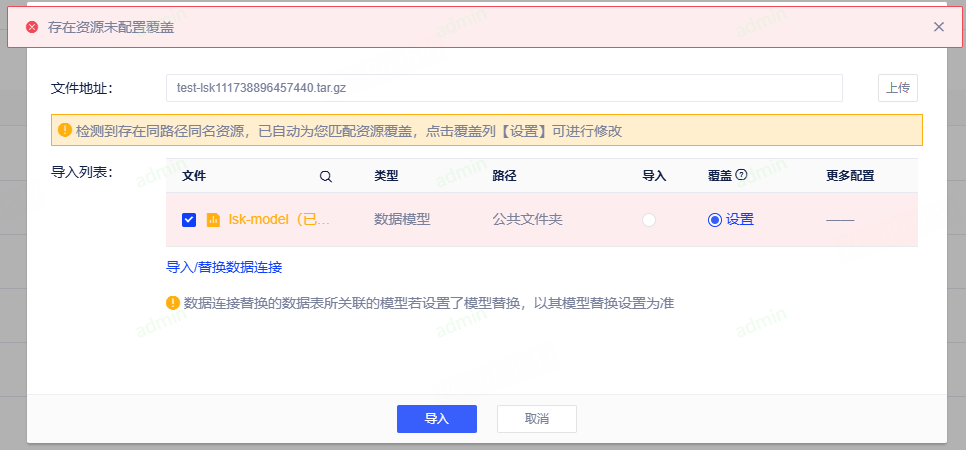This screenshot has height=450, width=966.
Task: Select the 覆盖 radio button for lsk-model
Action: [x=714, y=220]
